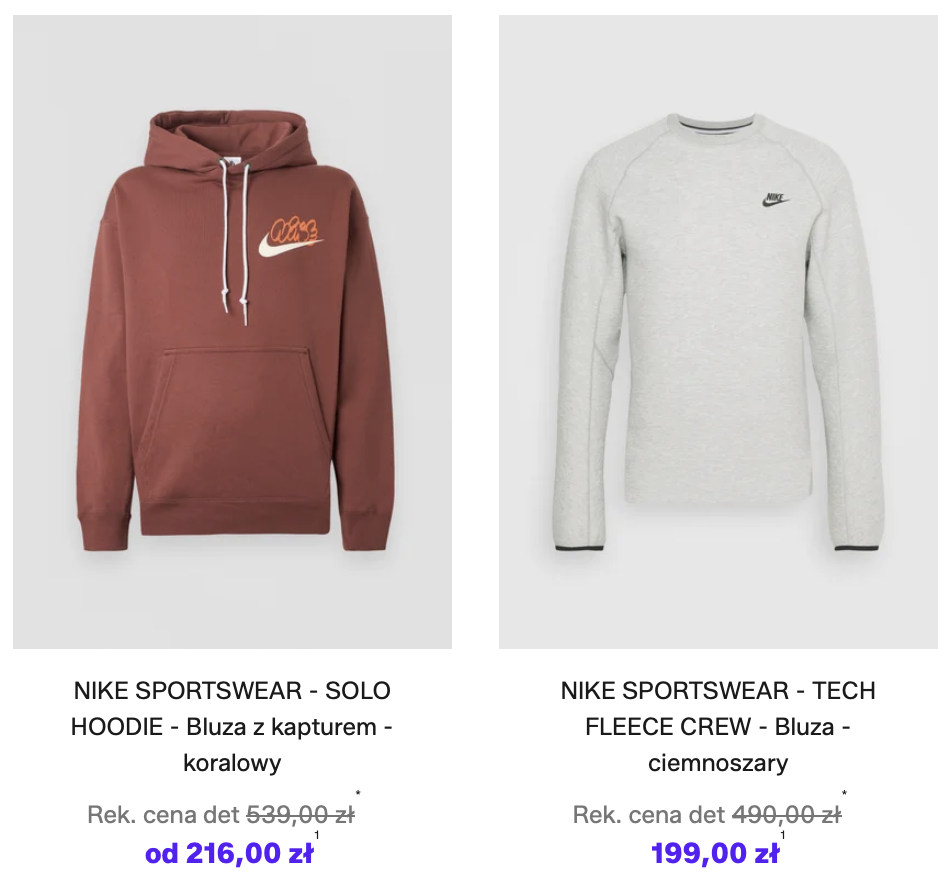Click "Rek. cena det" label under the hoodie
Image resolution: width=952 pixels, height=896 pixels.
click(163, 815)
